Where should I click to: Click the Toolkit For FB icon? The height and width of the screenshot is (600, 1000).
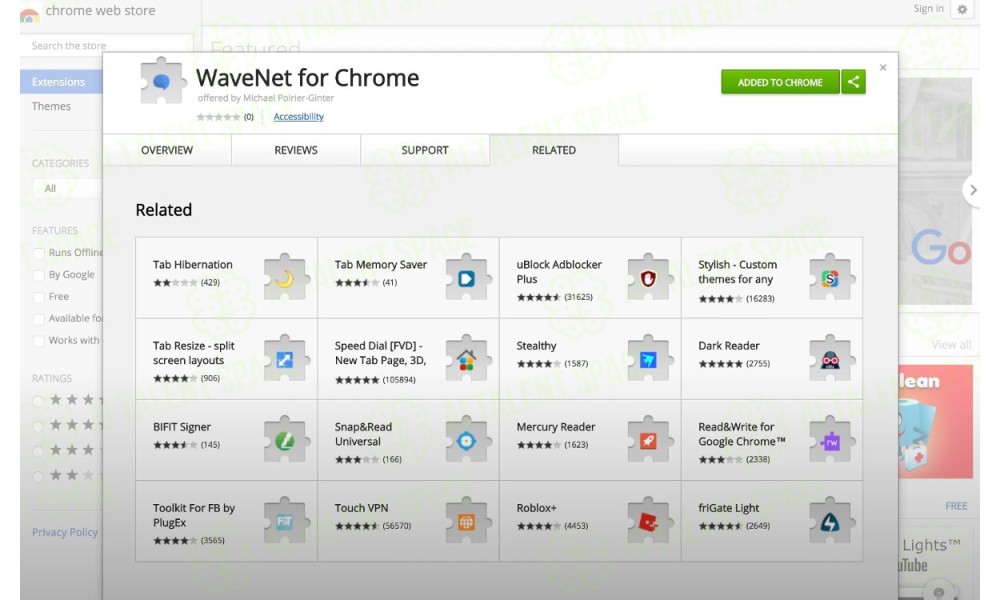(286, 520)
